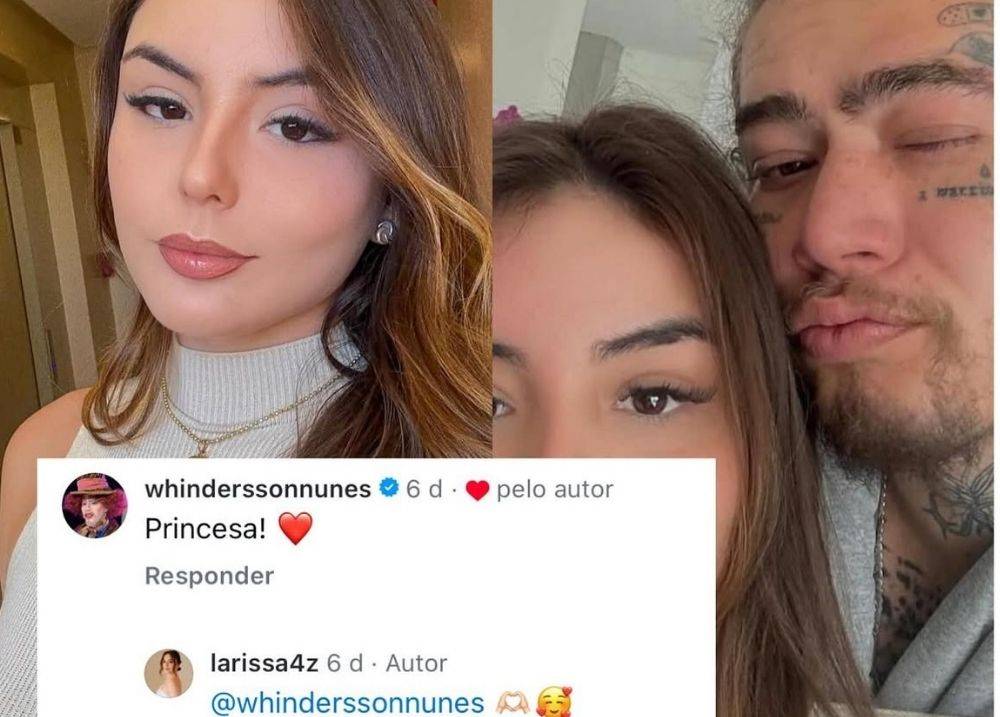Click the larissa4z username

click(x=264, y=663)
